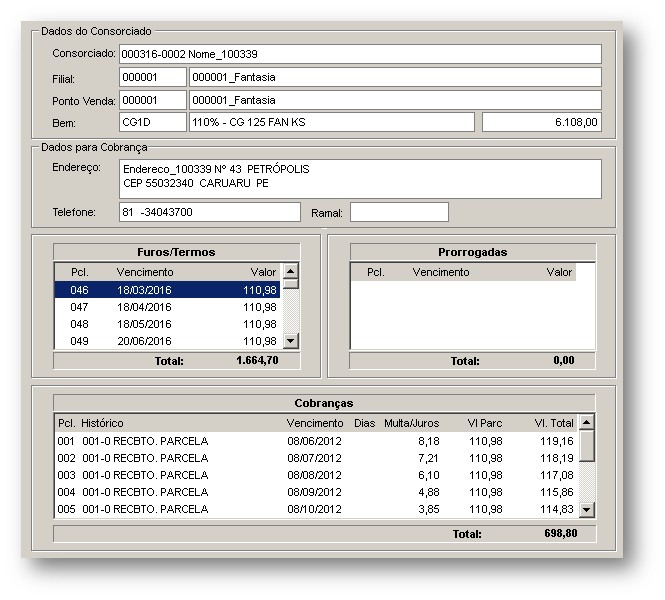Click Histórico column header in Cobranças
665x600 pixels.
[102, 423]
